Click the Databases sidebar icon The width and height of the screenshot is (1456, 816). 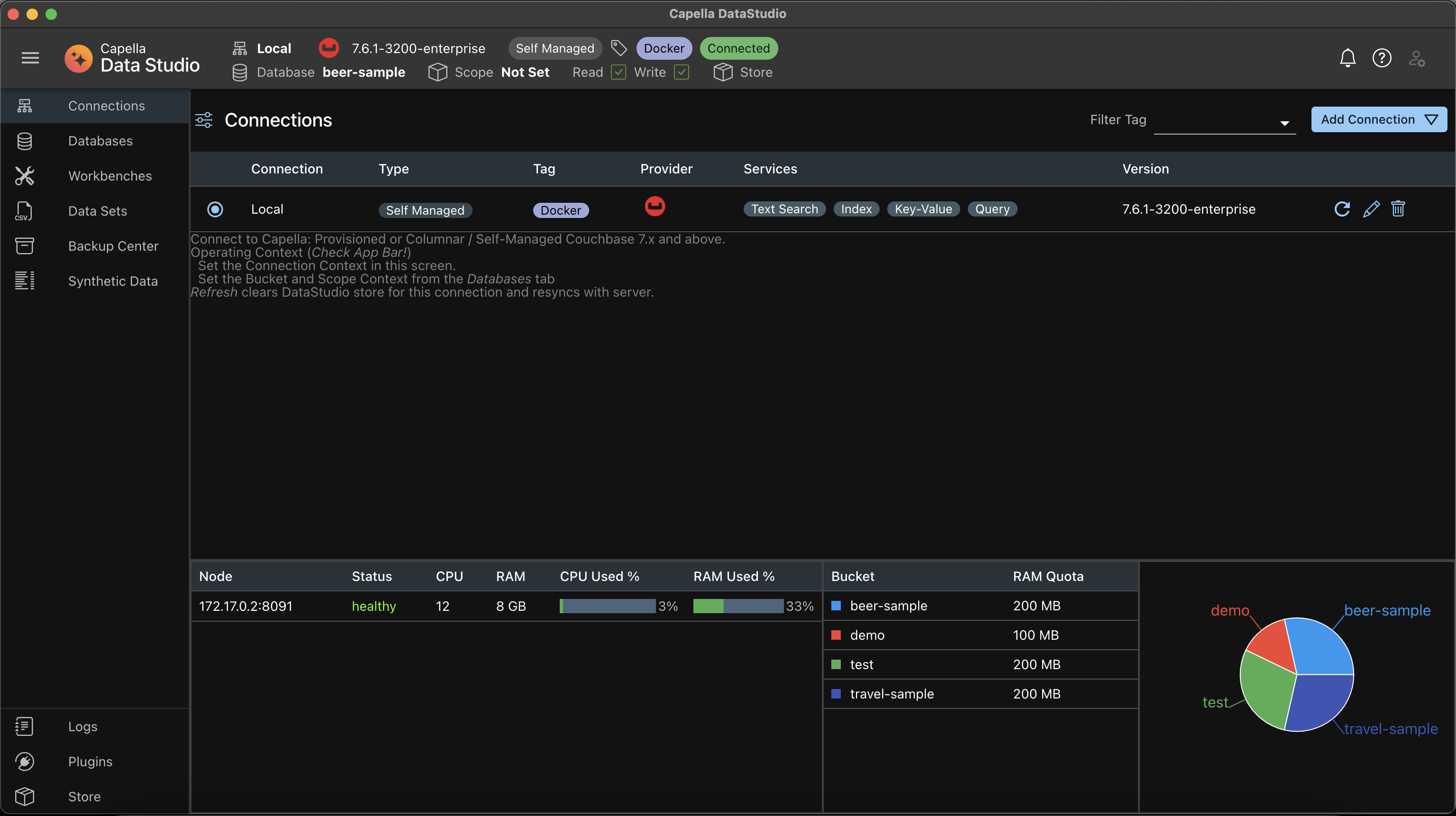coord(24,141)
